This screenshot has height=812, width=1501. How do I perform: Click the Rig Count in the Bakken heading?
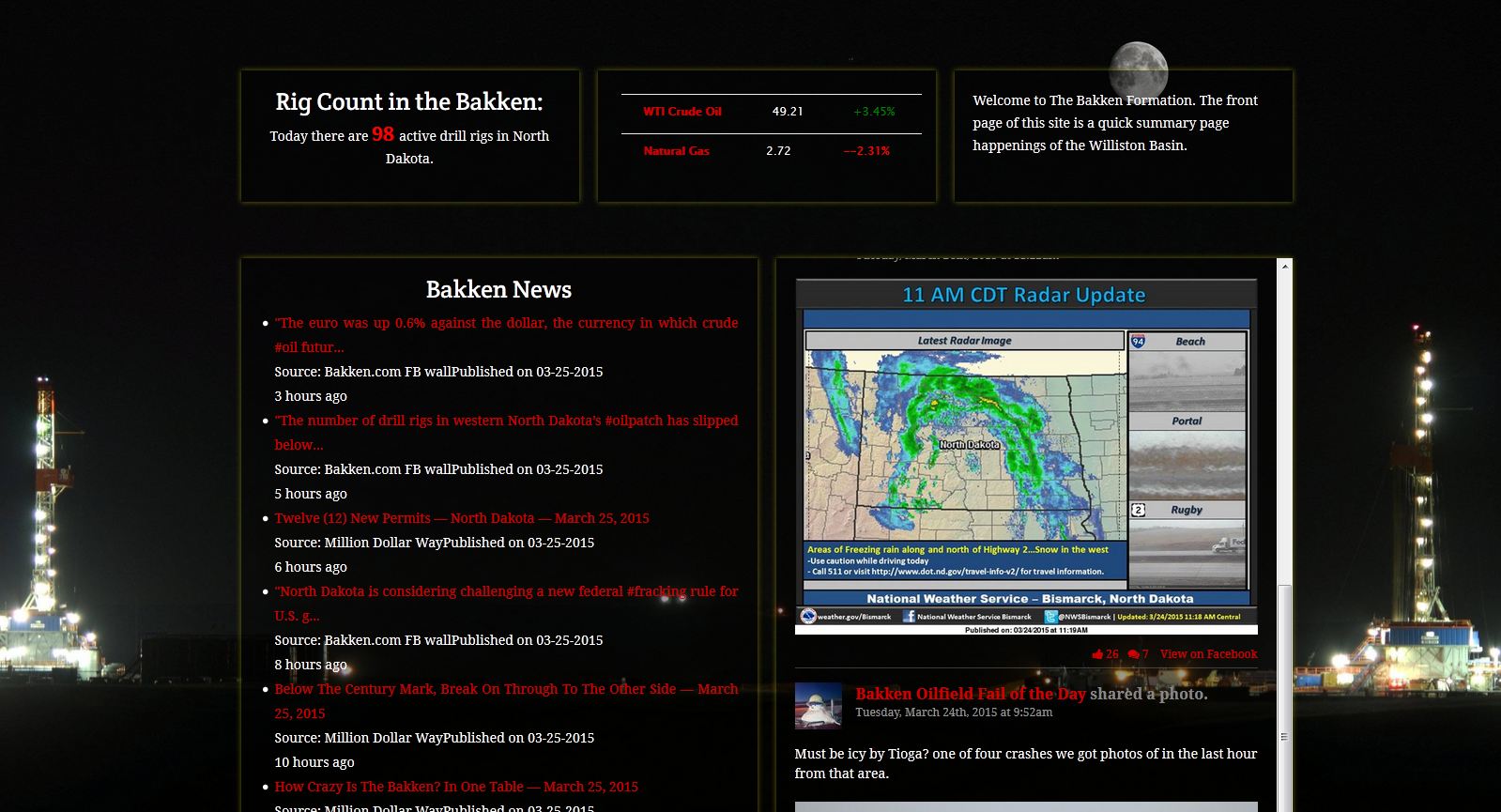click(409, 101)
